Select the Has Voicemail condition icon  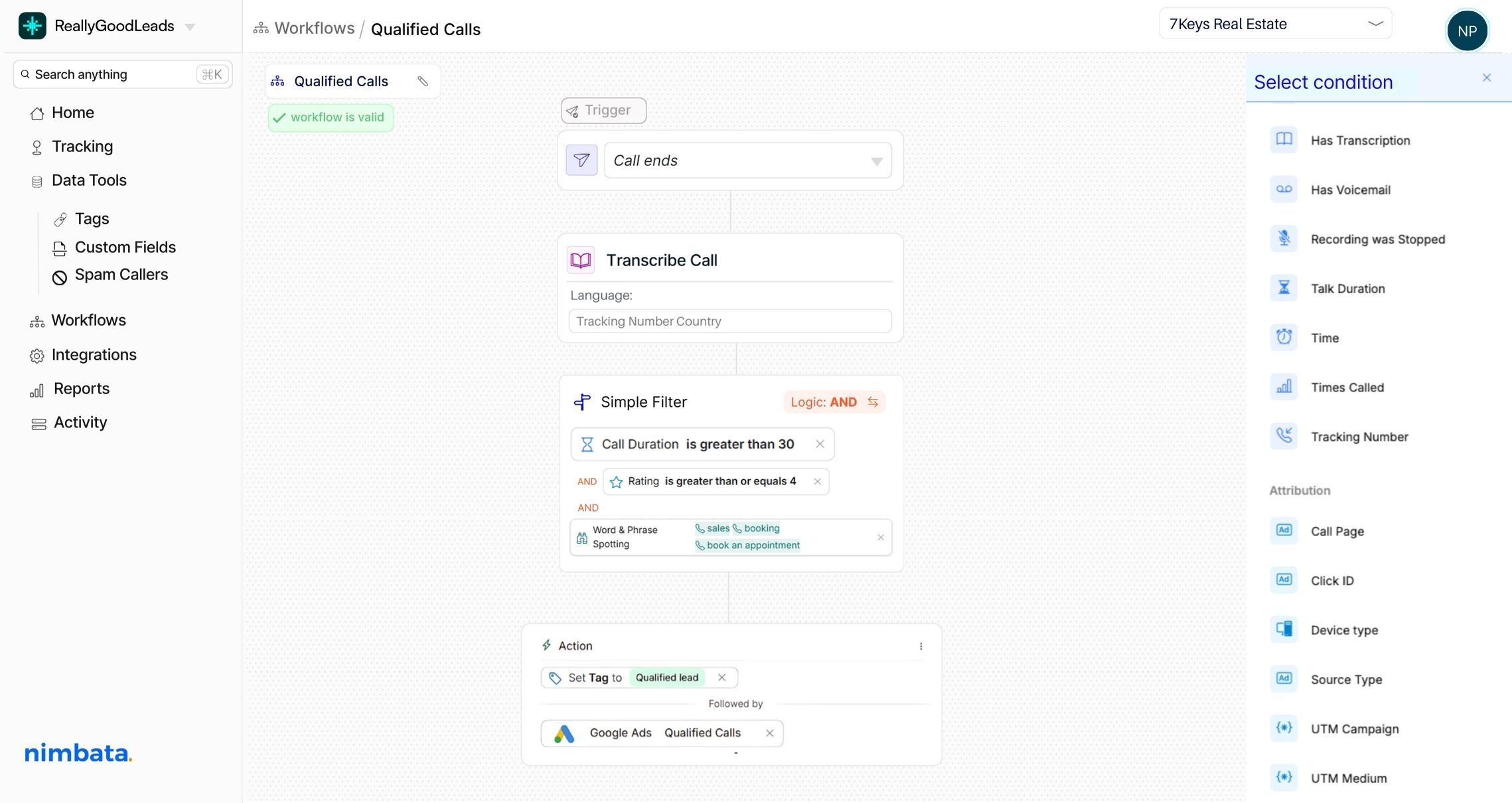click(x=1284, y=189)
